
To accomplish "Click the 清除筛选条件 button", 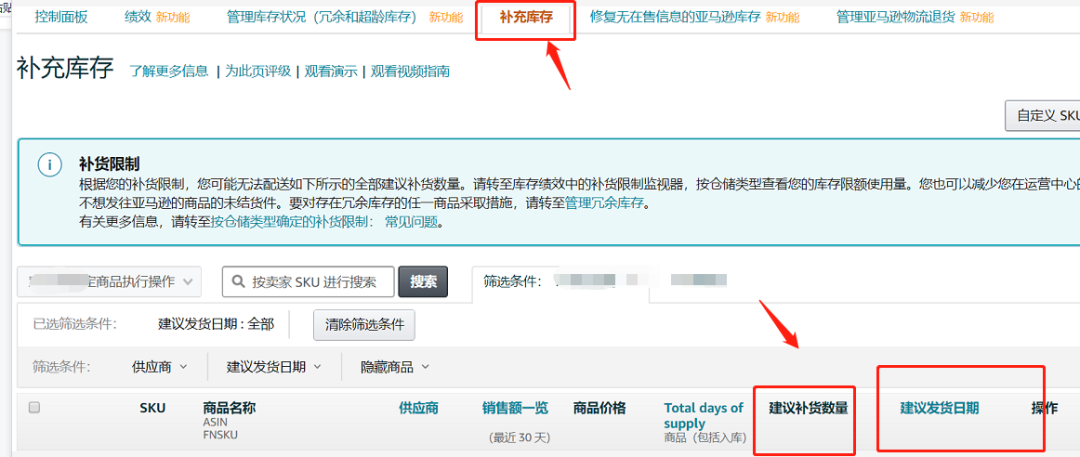I will 364,325.
